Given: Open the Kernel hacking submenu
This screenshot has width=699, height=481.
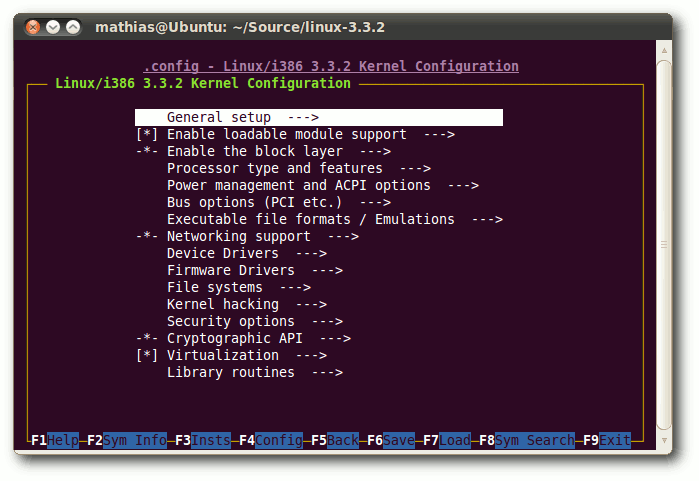Looking at the screenshot, I should tap(247, 304).
